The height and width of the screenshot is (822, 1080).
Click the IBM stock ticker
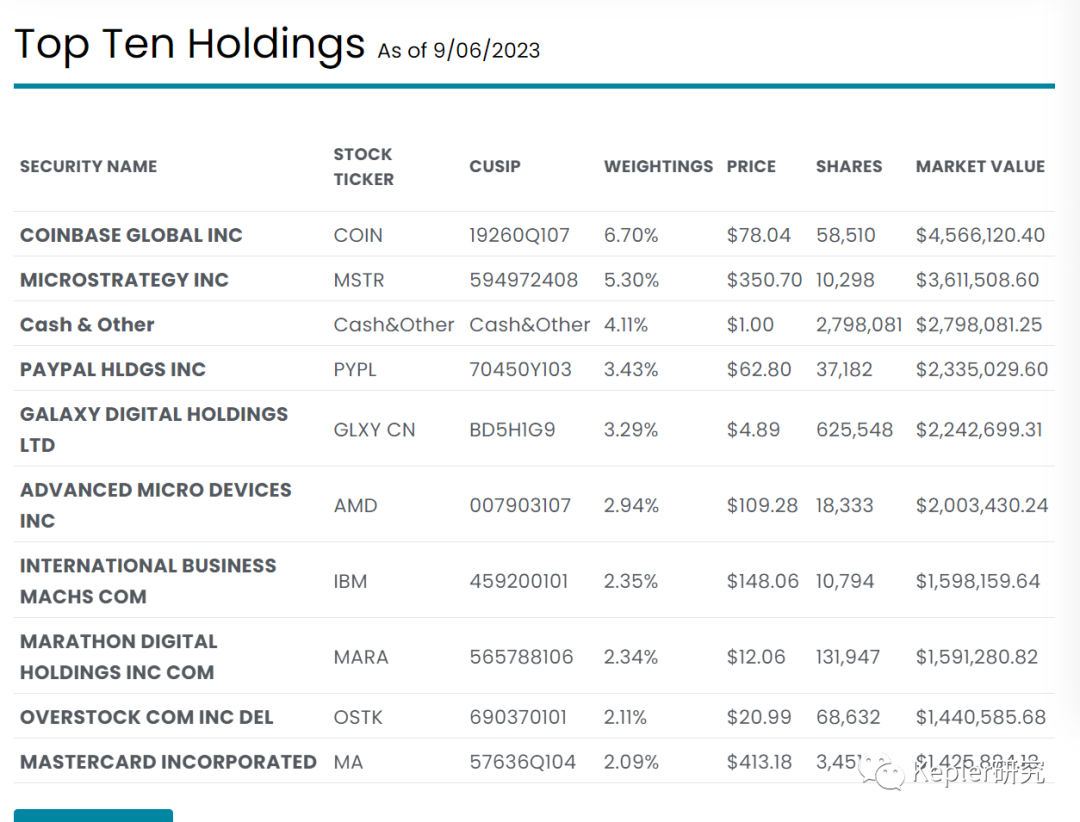click(x=351, y=582)
